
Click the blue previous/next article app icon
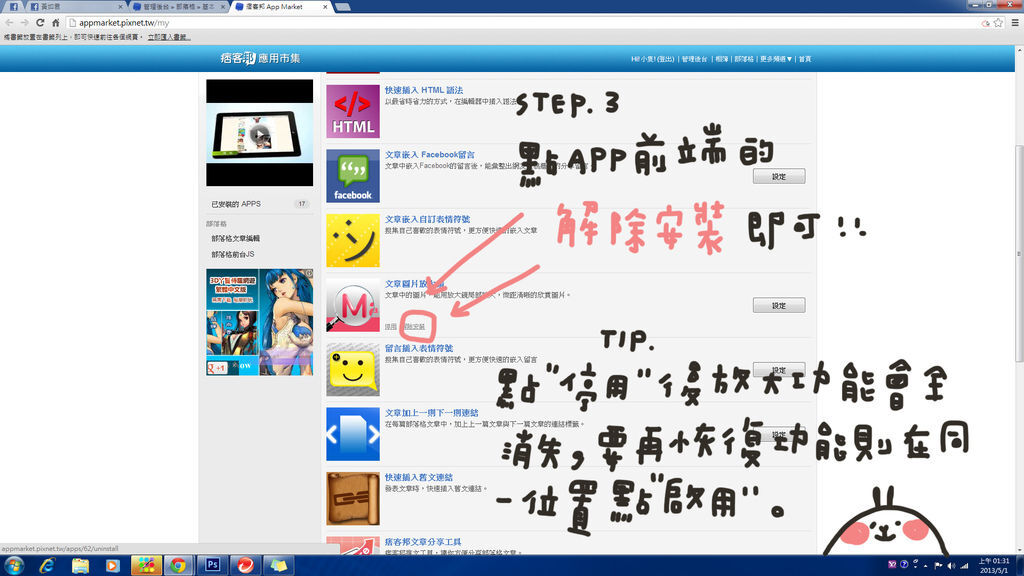click(353, 434)
